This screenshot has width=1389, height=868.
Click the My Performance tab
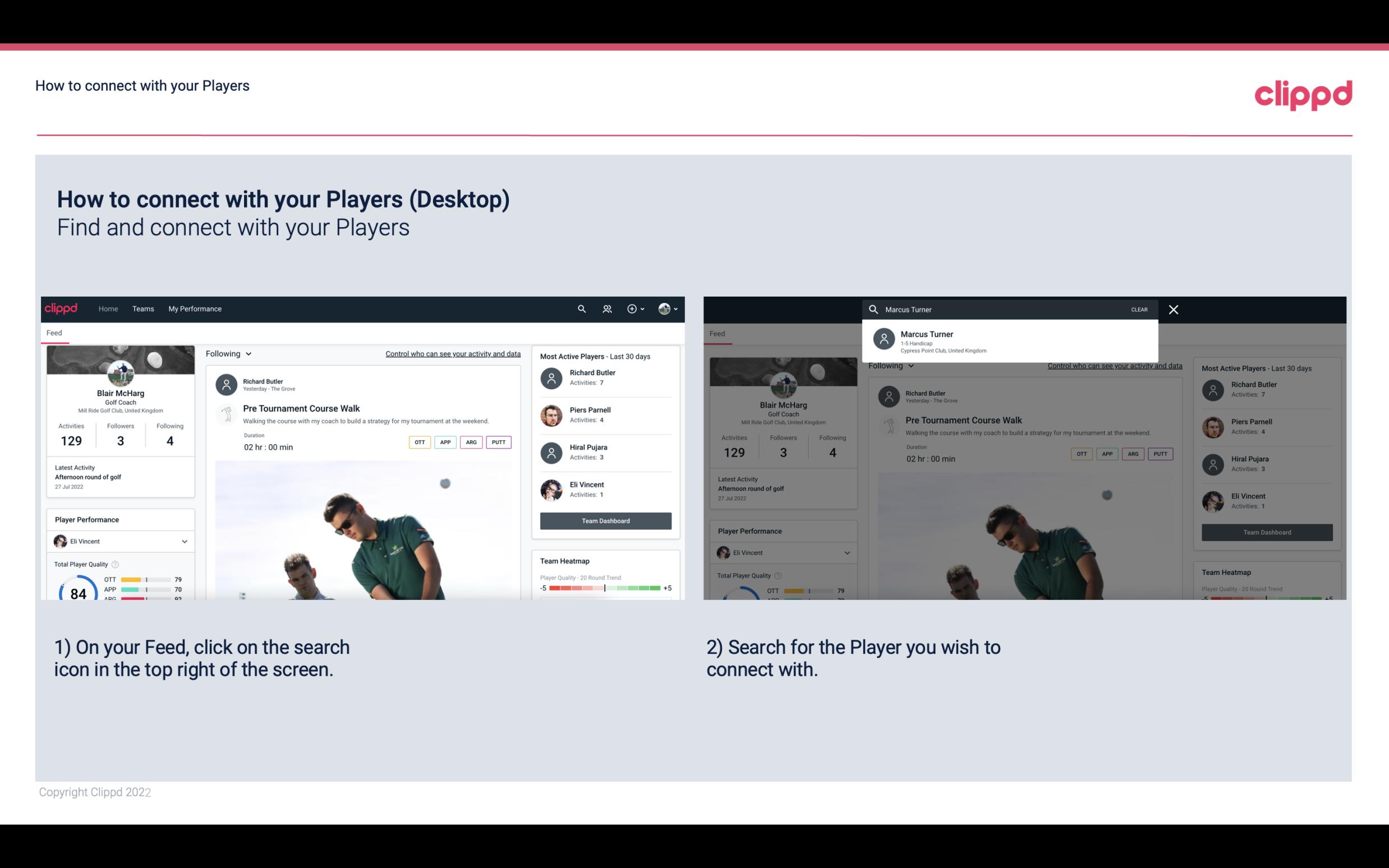[195, 309]
